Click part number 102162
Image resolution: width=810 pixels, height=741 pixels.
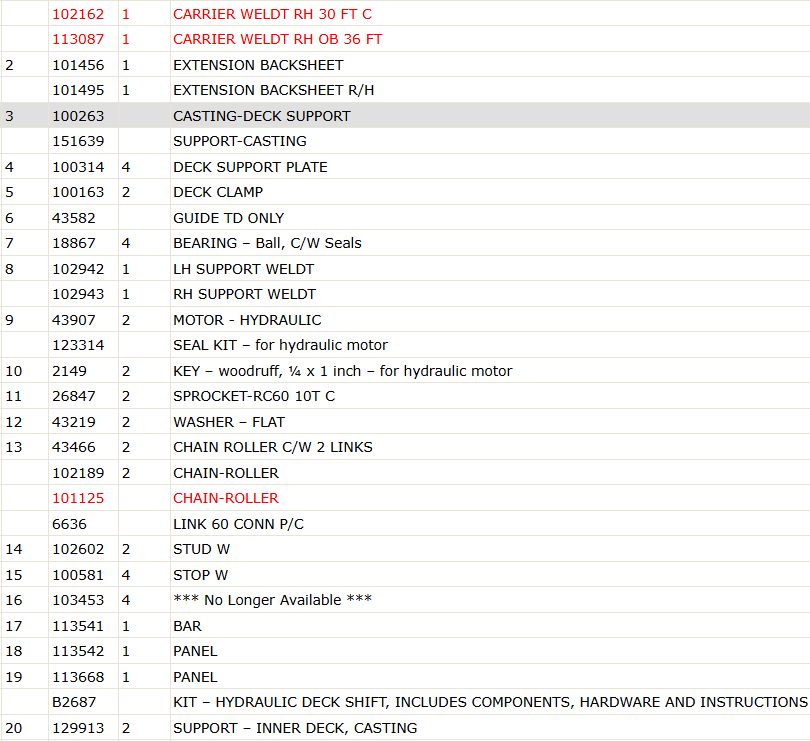78,14
